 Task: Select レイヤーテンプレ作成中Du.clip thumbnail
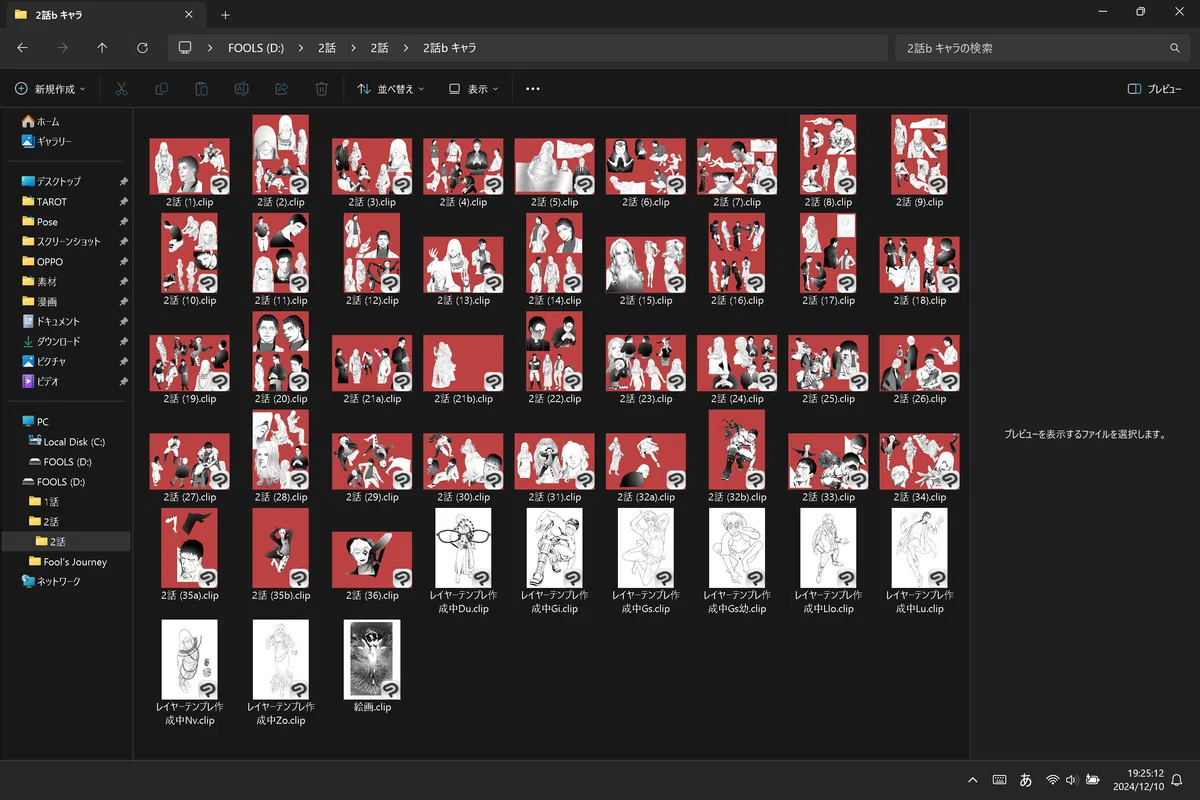(463, 547)
